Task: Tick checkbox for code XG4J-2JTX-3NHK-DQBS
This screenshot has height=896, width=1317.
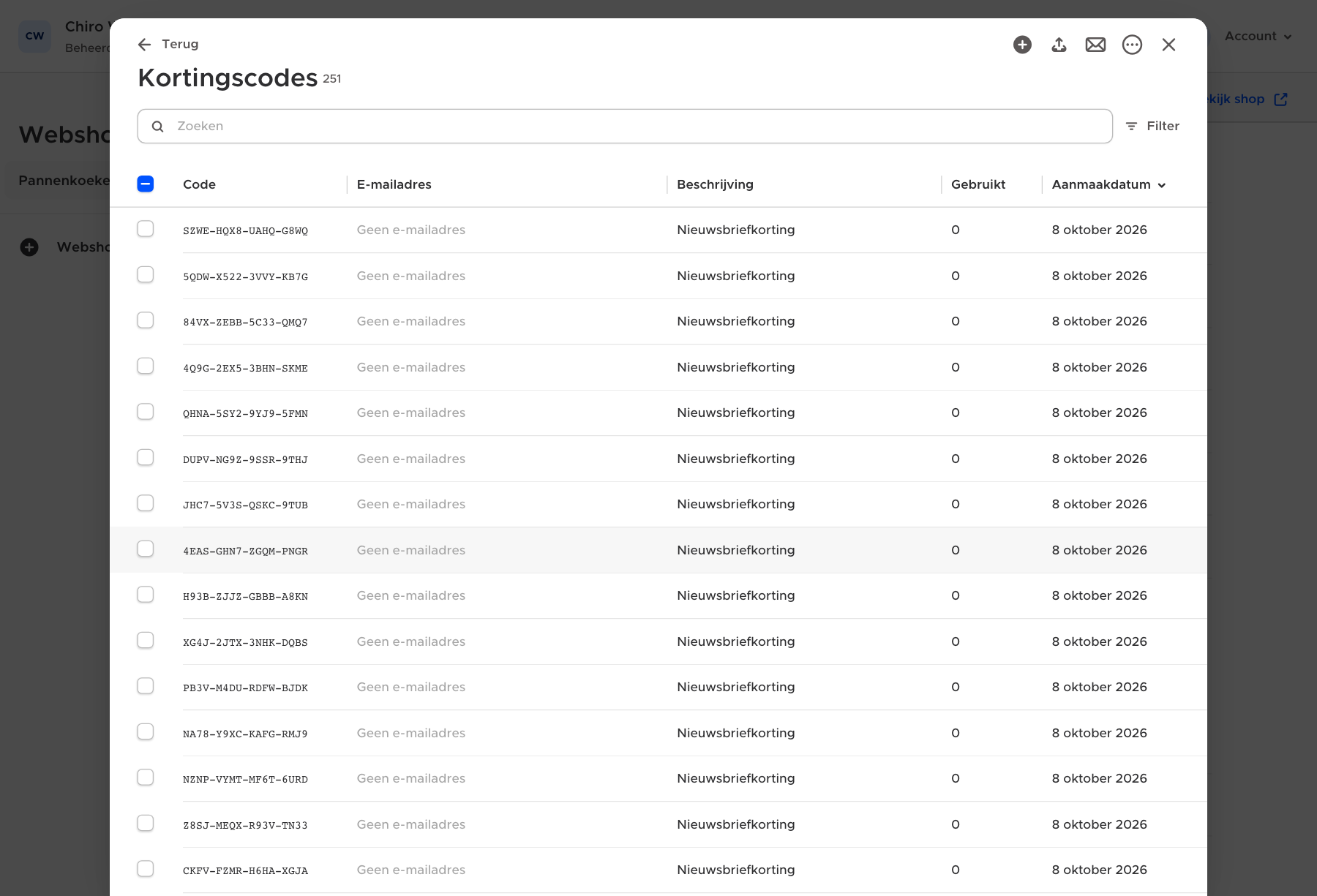Action: point(146,640)
